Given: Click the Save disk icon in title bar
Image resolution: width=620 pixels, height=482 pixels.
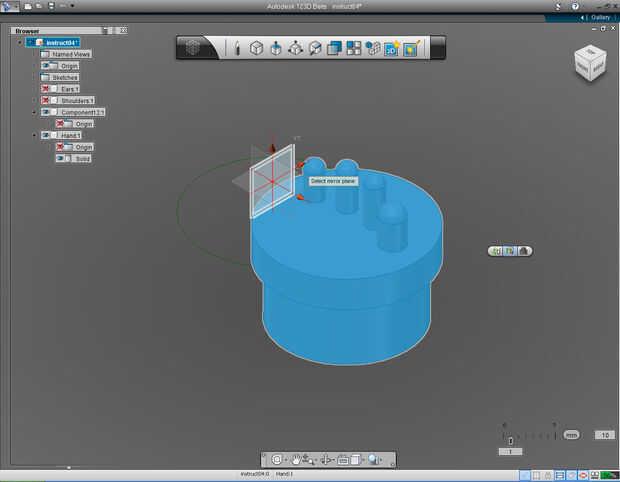Looking at the screenshot, I should (x=51, y=6).
